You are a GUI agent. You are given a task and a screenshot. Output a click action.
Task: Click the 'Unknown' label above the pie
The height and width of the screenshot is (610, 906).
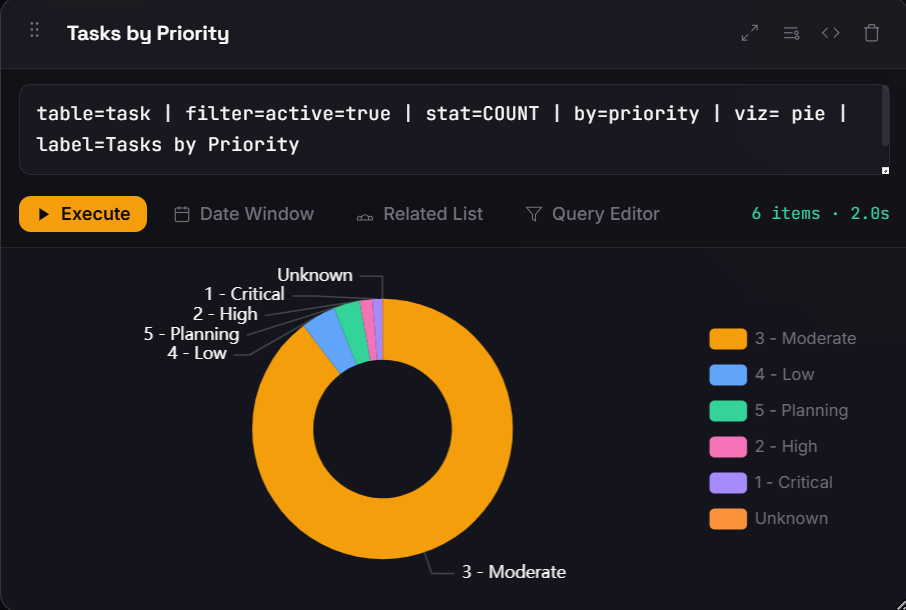click(x=315, y=275)
